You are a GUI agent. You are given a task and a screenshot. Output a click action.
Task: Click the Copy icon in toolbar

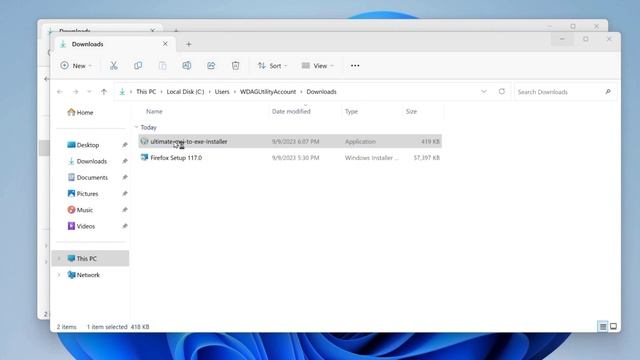point(138,65)
